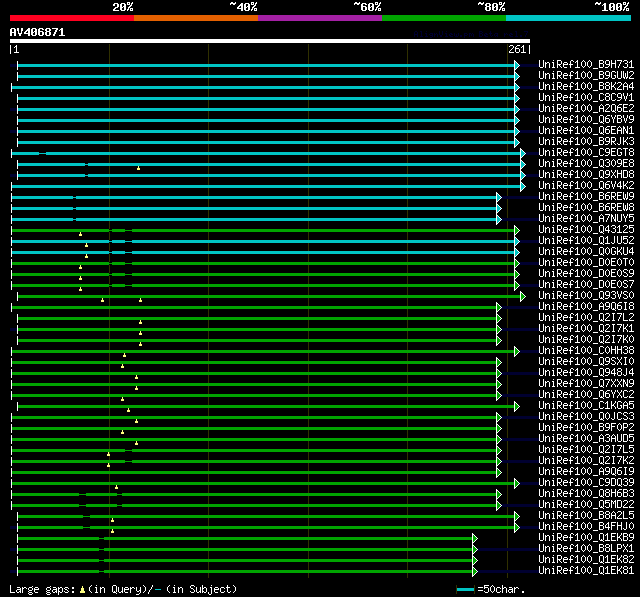Select the UniRef100_Q948J4 entry
Screen dimensions: 640x597
click(586, 373)
